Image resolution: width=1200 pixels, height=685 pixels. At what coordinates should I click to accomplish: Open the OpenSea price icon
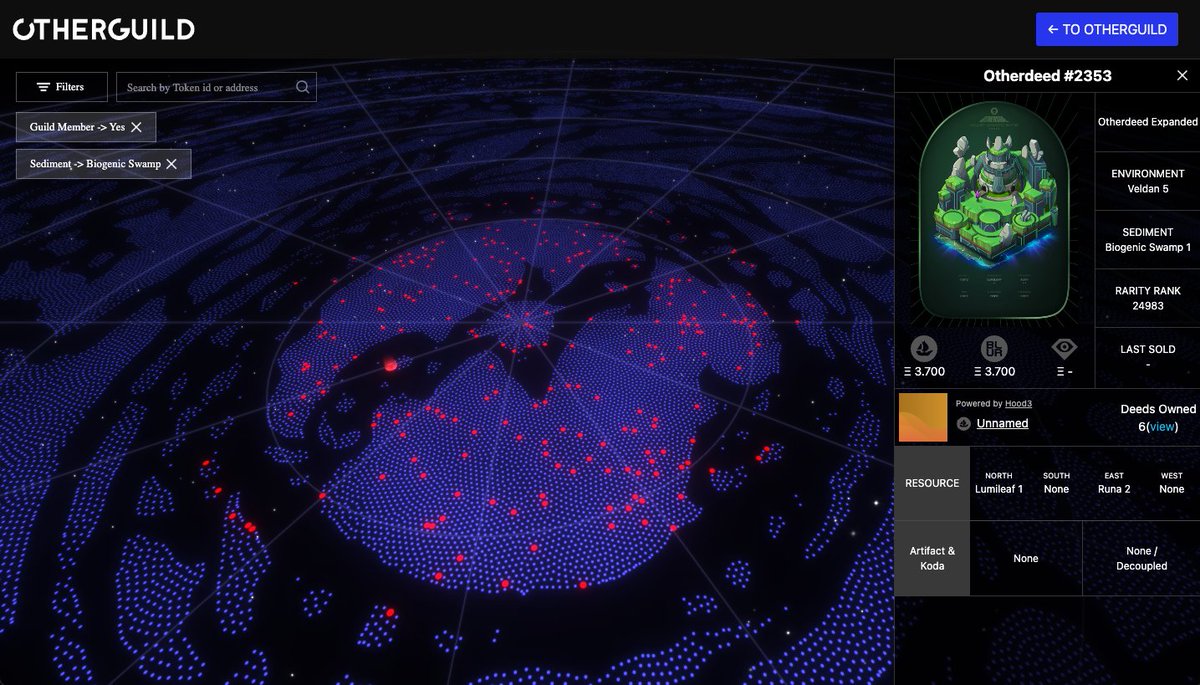coord(923,349)
